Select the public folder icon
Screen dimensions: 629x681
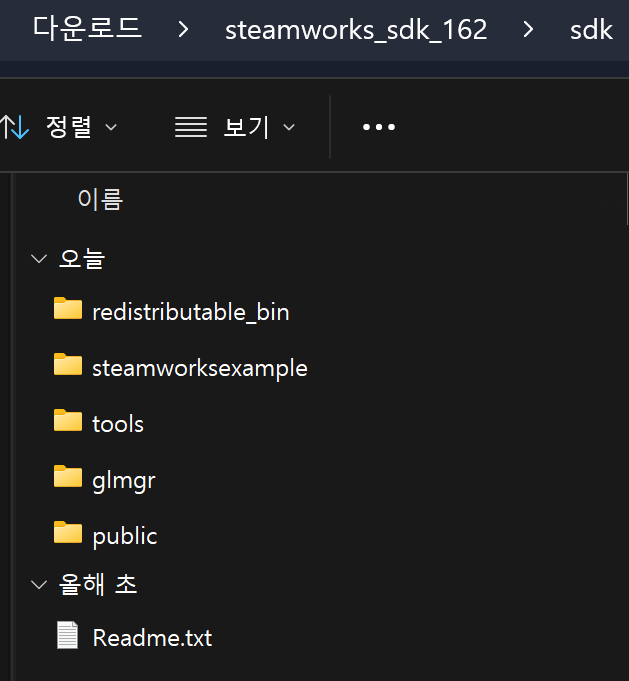click(x=68, y=532)
